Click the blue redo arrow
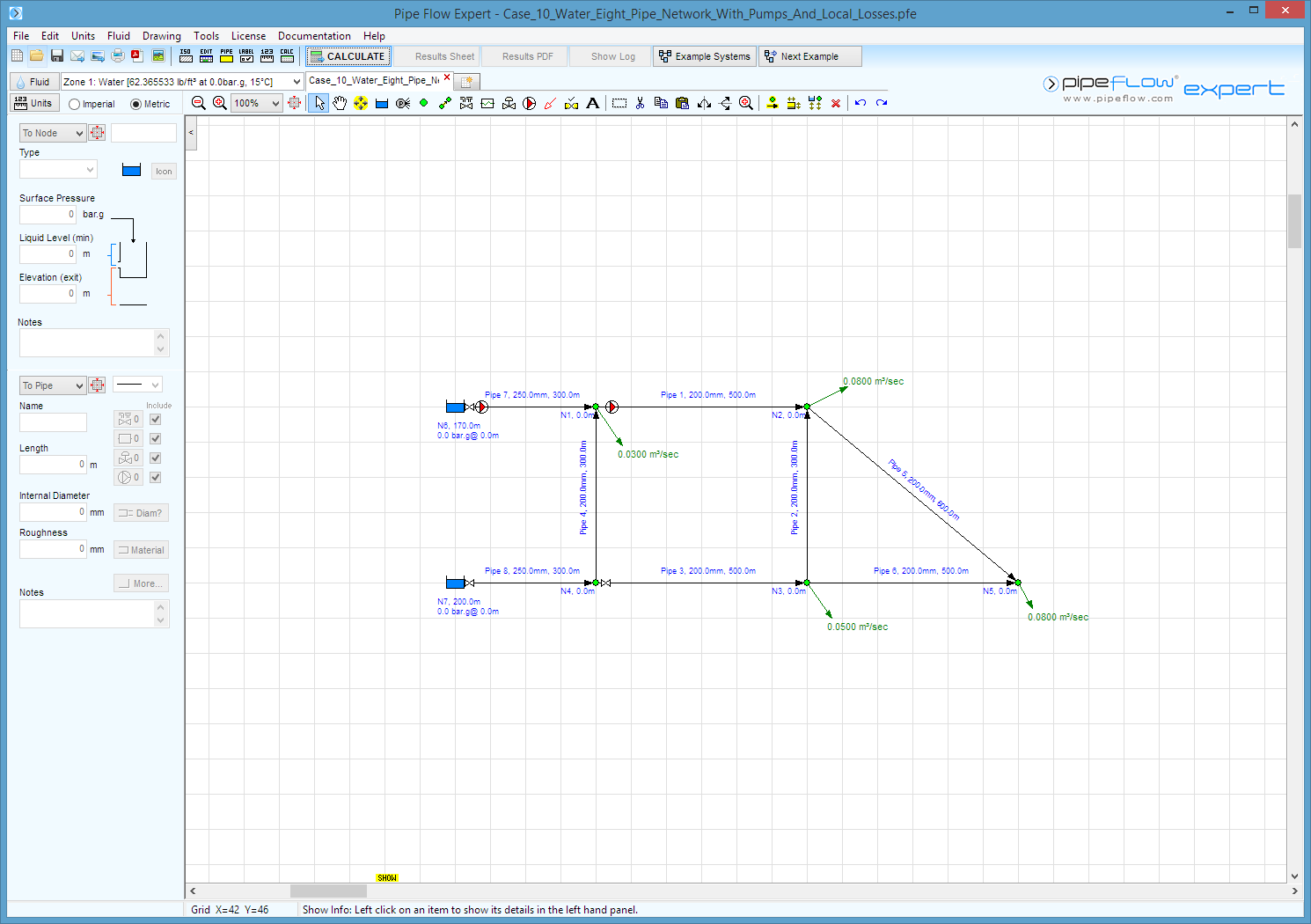1311x924 pixels. coord(882,103)
